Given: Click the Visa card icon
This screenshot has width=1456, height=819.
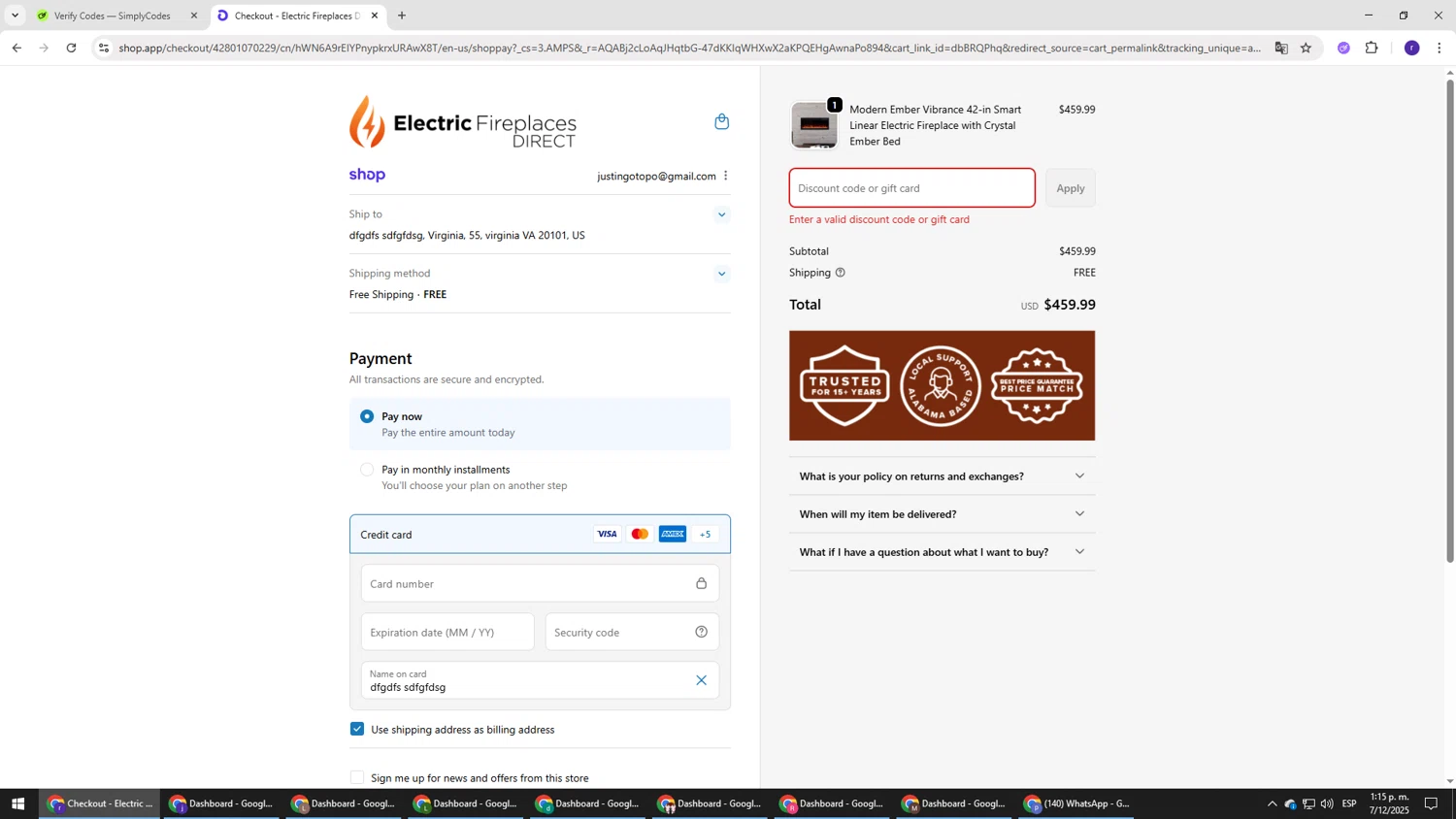Looking at the screenshot, I should coord(607,534).
